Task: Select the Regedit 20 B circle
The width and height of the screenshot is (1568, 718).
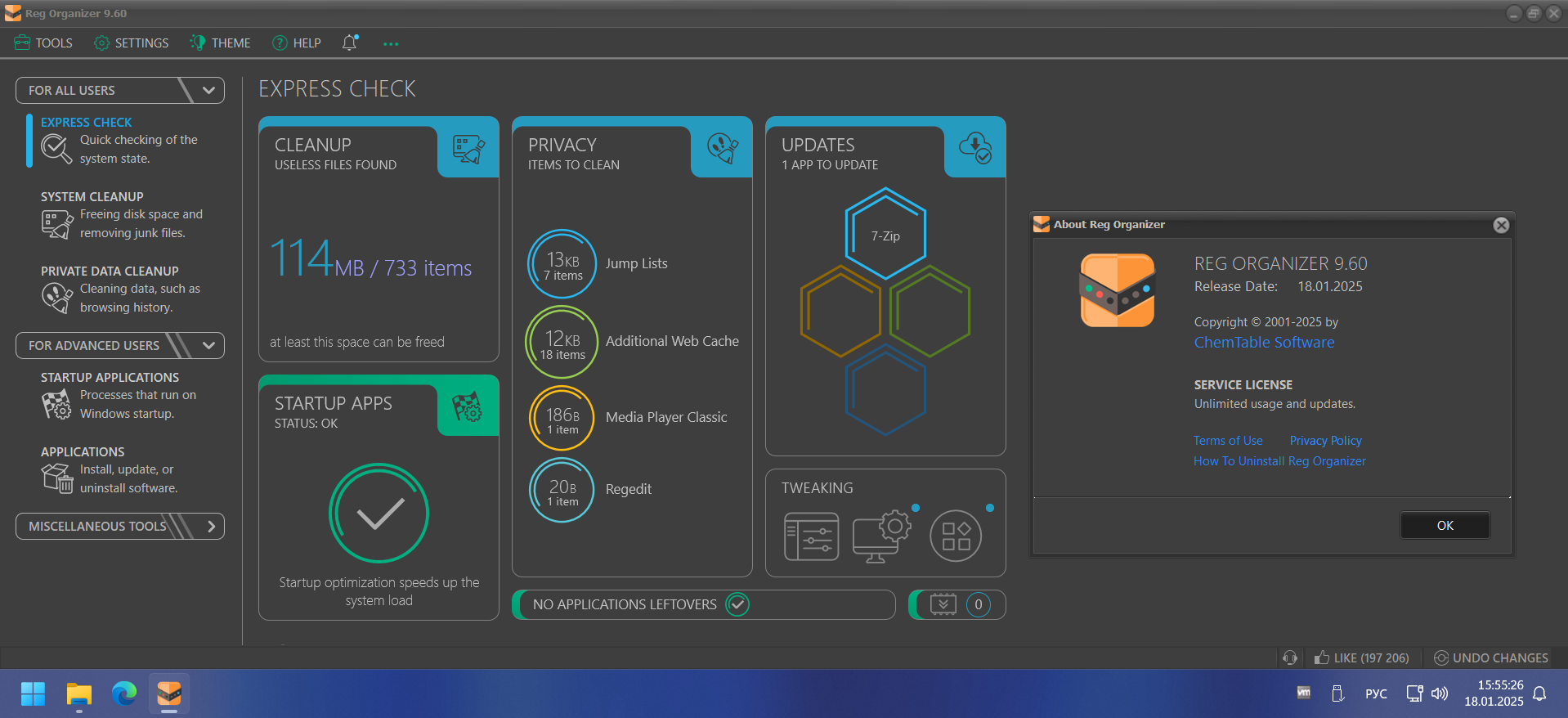Action: point(562,490)
